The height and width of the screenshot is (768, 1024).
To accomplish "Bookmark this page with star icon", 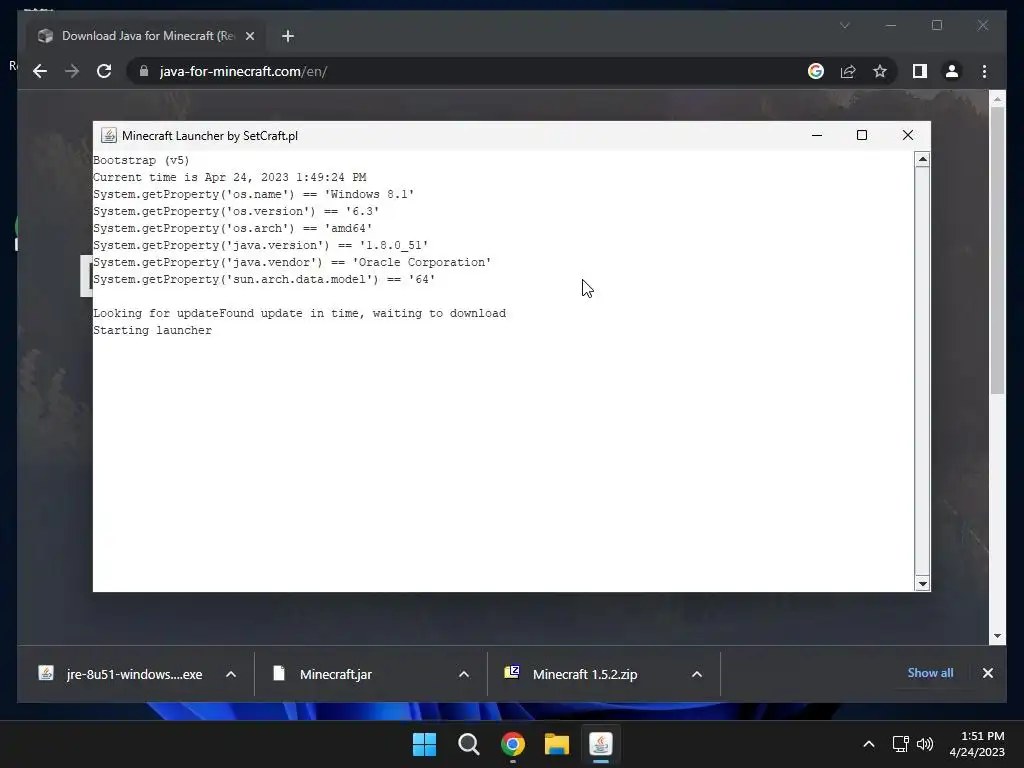I will click(x=880, y=71).
